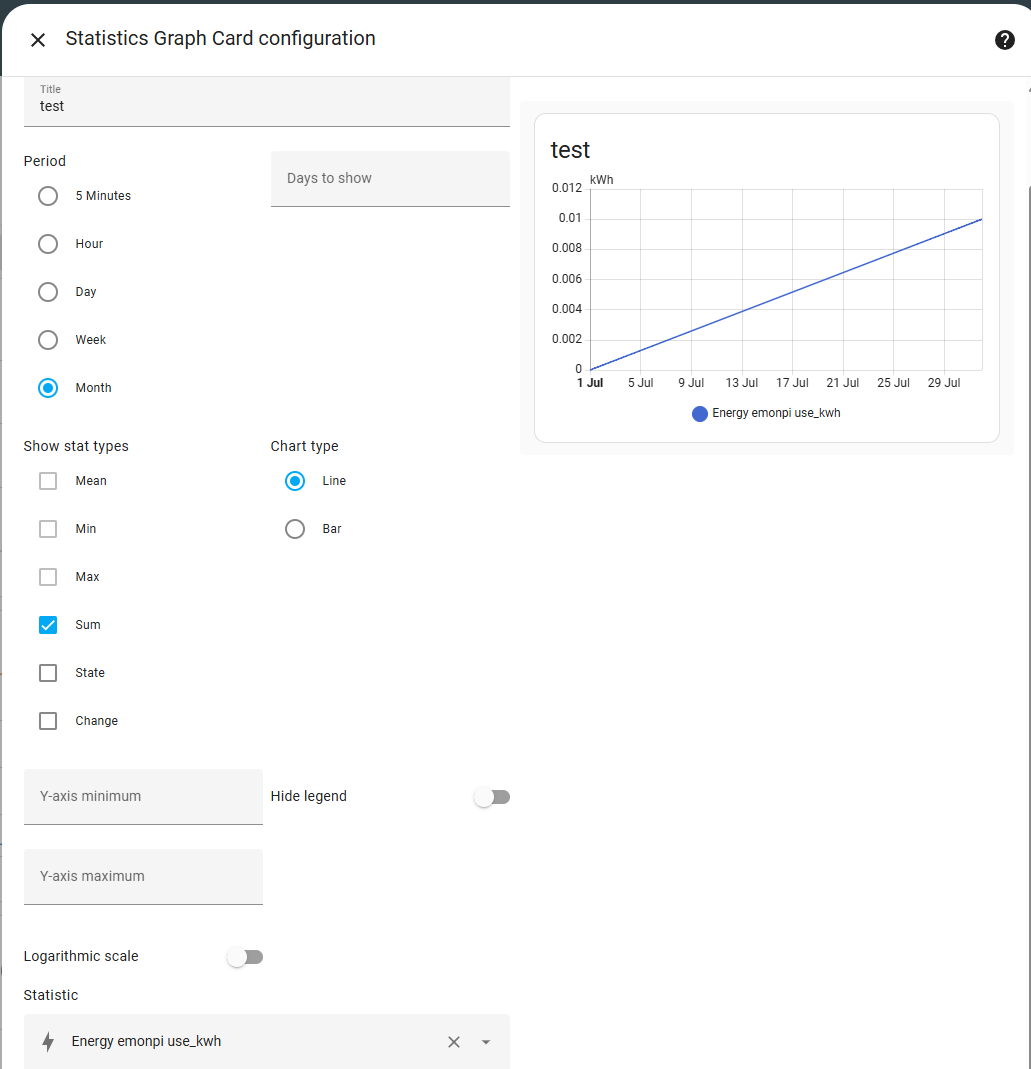Uncheck the Sum stat type
This screenshot has width=1031, height=1069.
[x=48, y=625]
